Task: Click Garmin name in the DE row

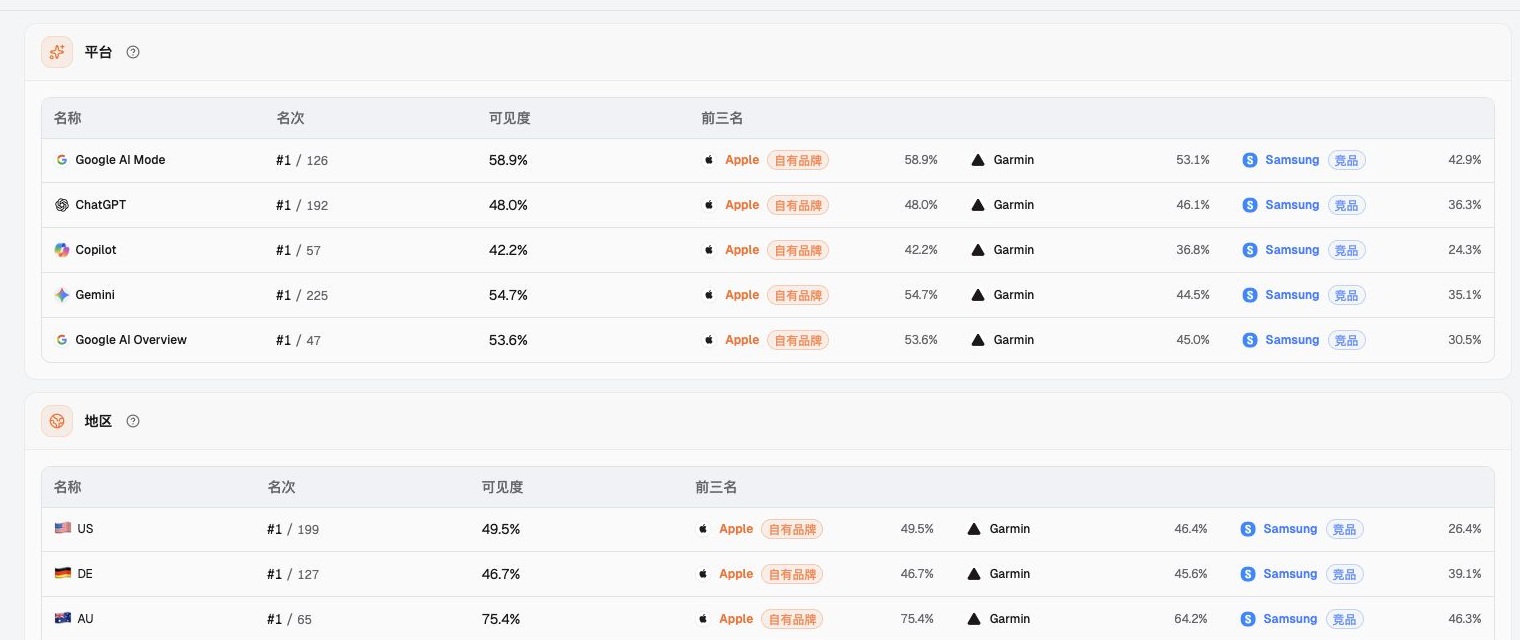Action: [x=1010, y=574]
